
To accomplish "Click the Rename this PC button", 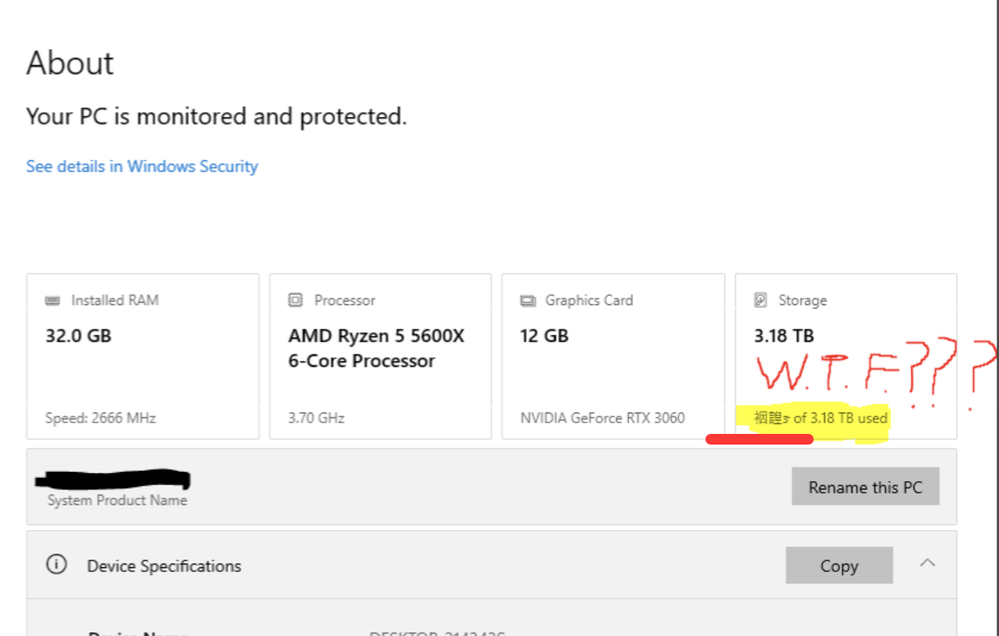I will [865, 487].
